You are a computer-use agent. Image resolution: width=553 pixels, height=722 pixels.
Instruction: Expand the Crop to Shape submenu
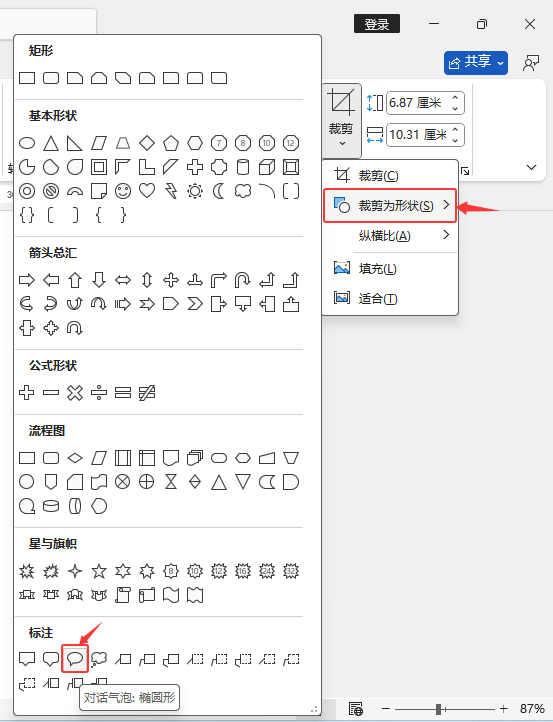coord(390,205)
